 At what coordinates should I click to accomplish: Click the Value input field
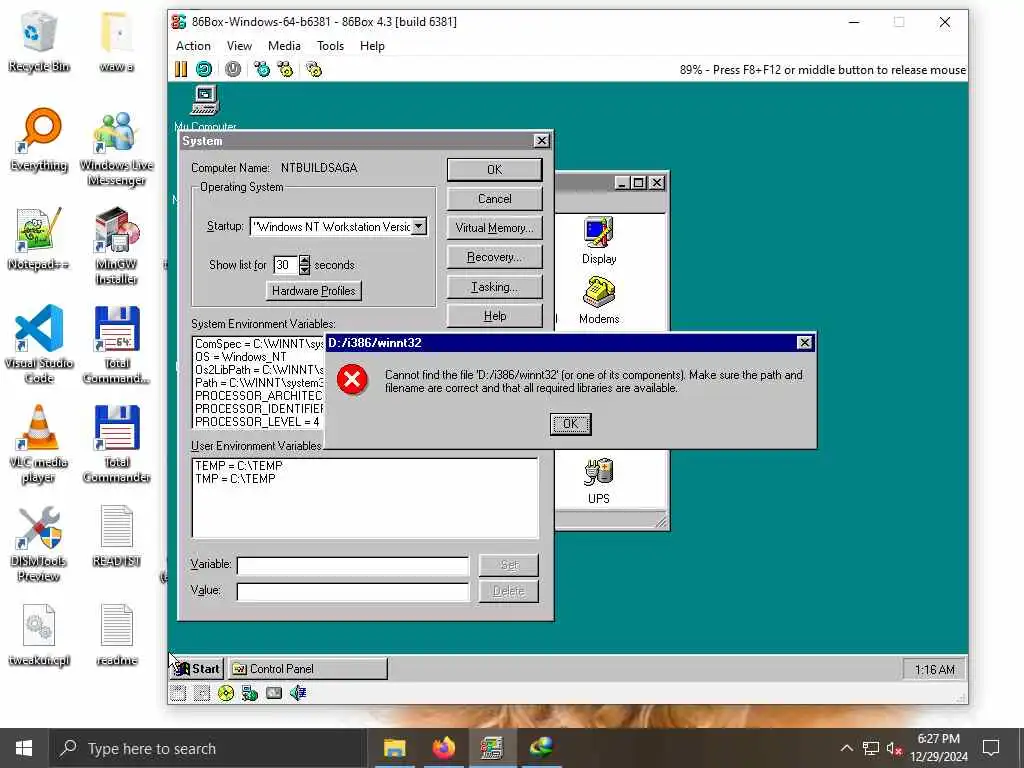353,592
